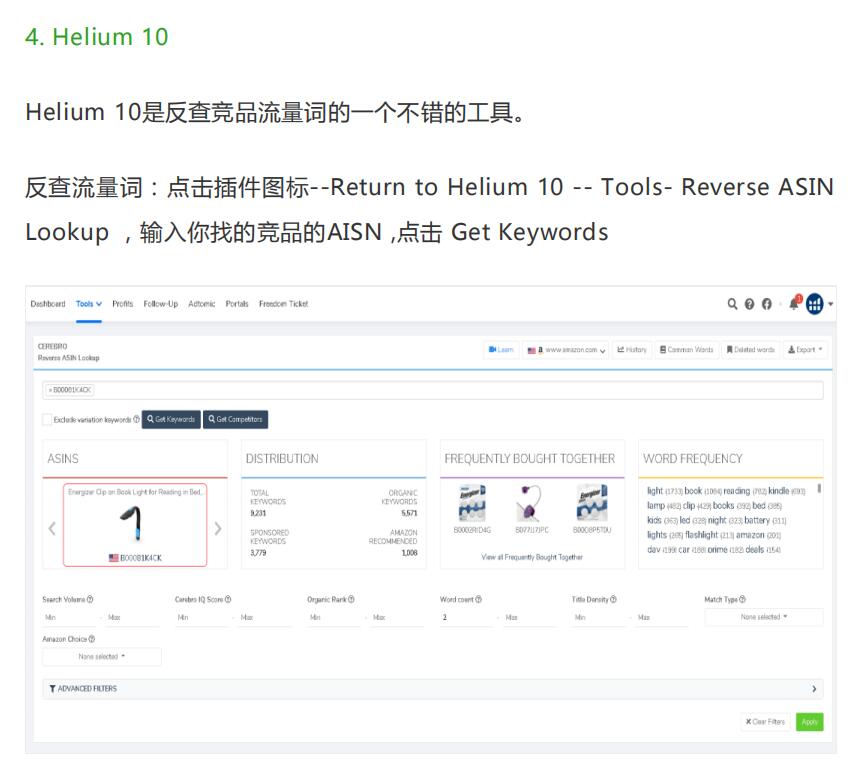Click the ASIN input field
The image size is (864, 781).
[433, 390]
